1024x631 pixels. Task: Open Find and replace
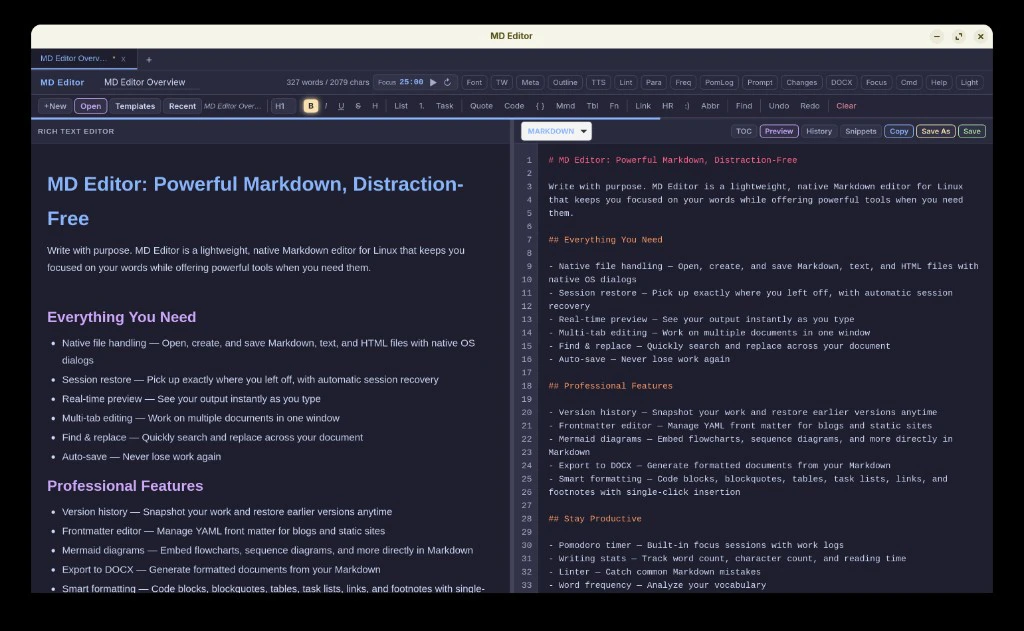pyautogui.click(x=744, y=106)
